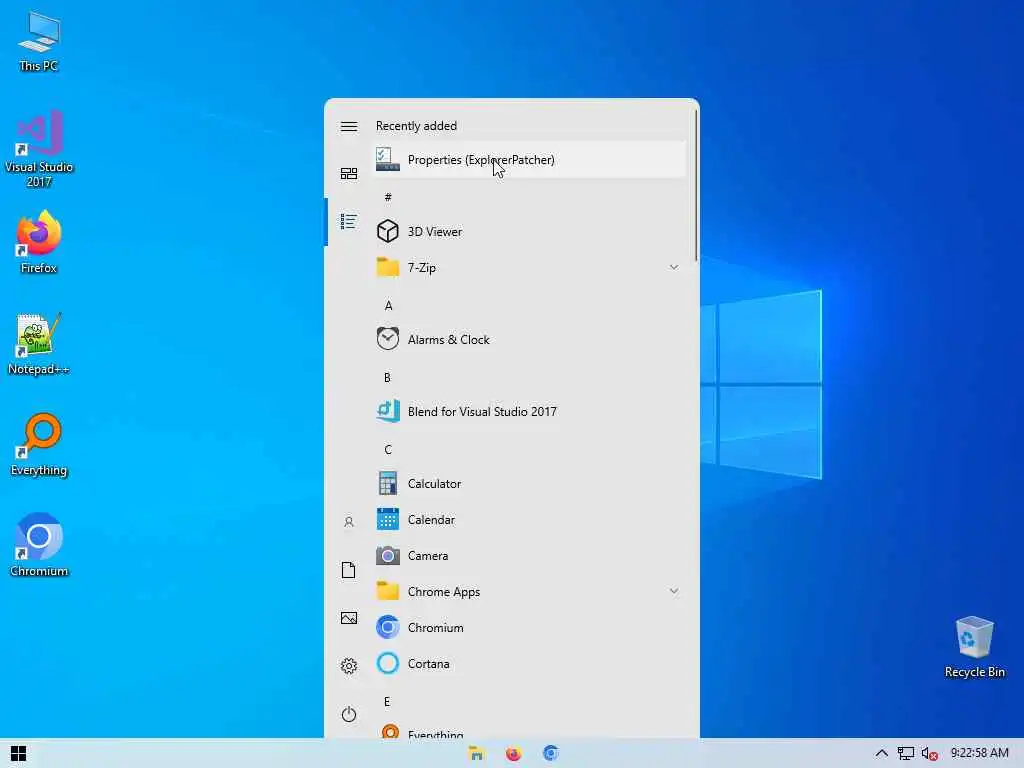1024x768 pixels.
Task: Launch Firefox from the taskbar
Action: pos(513,754)
